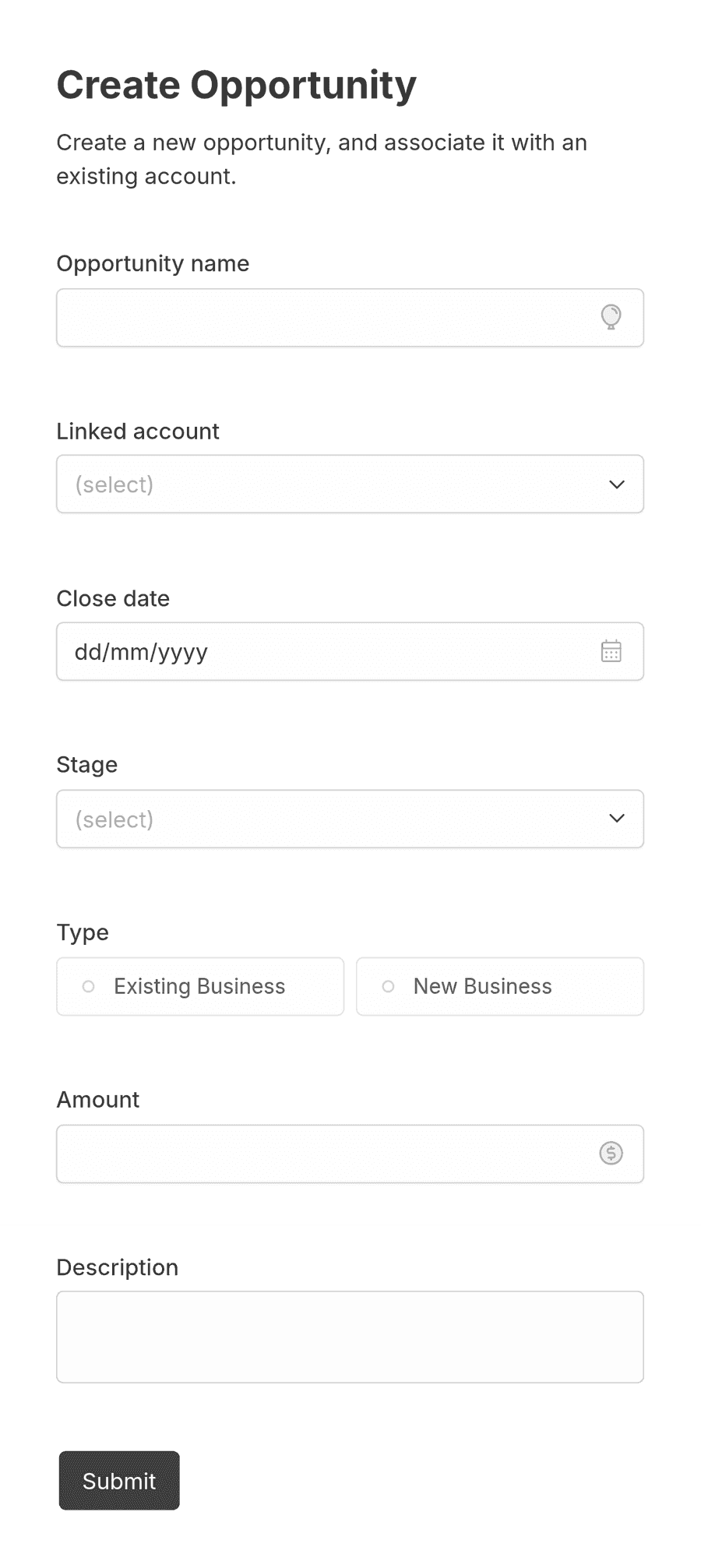The height and width of the screenshot is (1568, 701).
Task: Click the Linked account label
Action: tap(138, 431)
